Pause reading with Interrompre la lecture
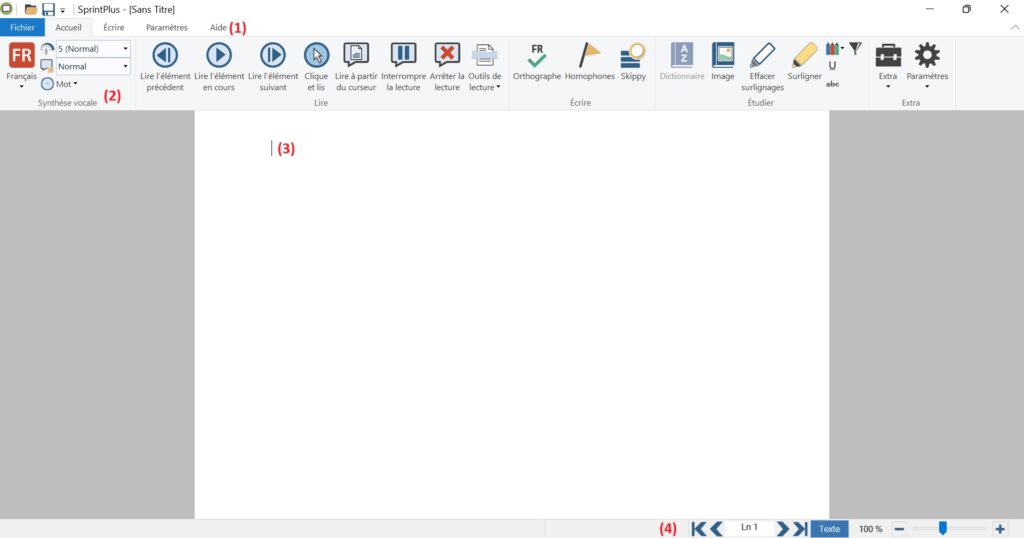Screen dimensions: 1024x538 [403, 67]
